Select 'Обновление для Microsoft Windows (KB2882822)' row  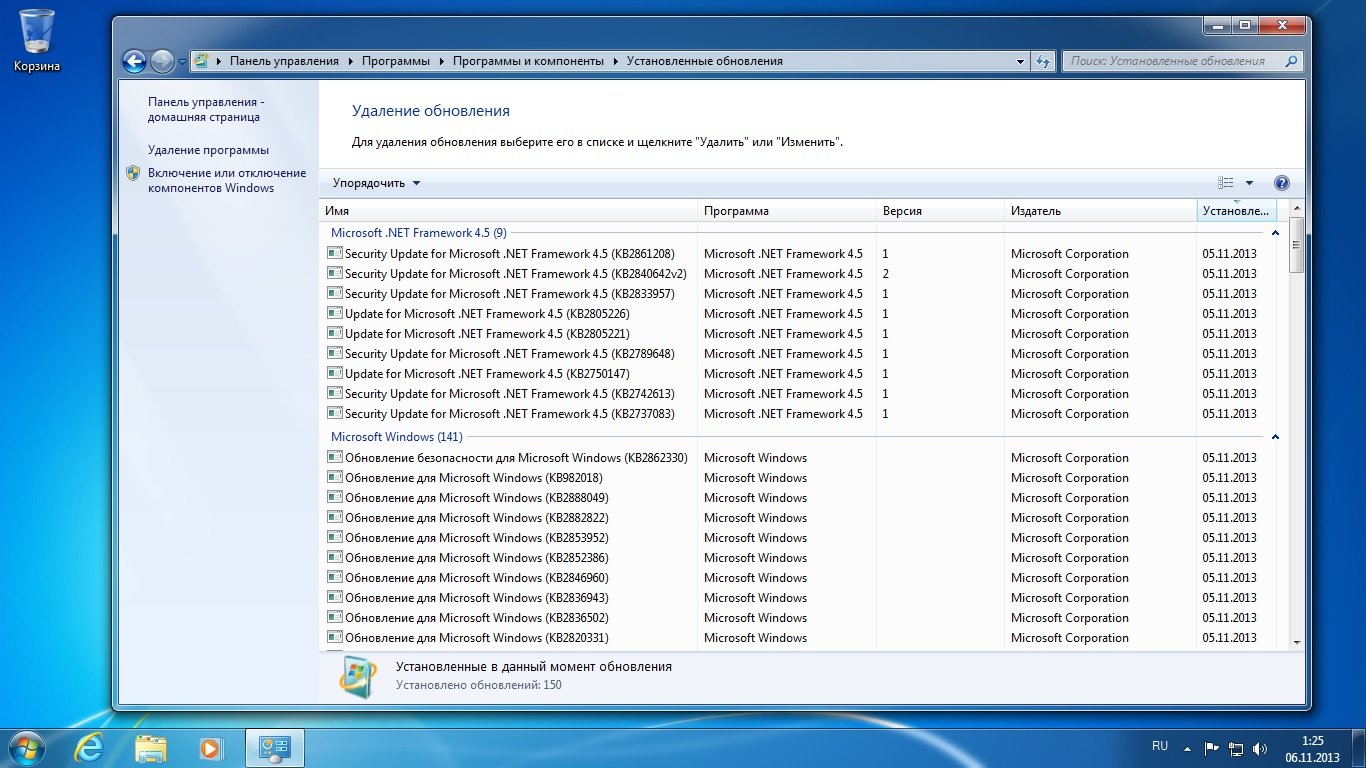798,518
